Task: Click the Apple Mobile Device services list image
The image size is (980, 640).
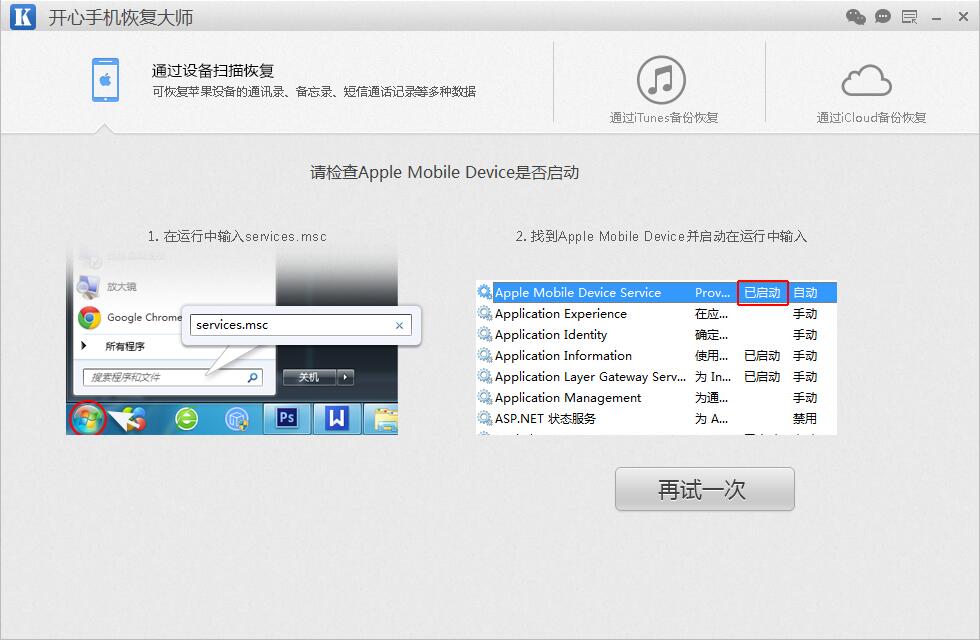Action: (x=656, y=358)
